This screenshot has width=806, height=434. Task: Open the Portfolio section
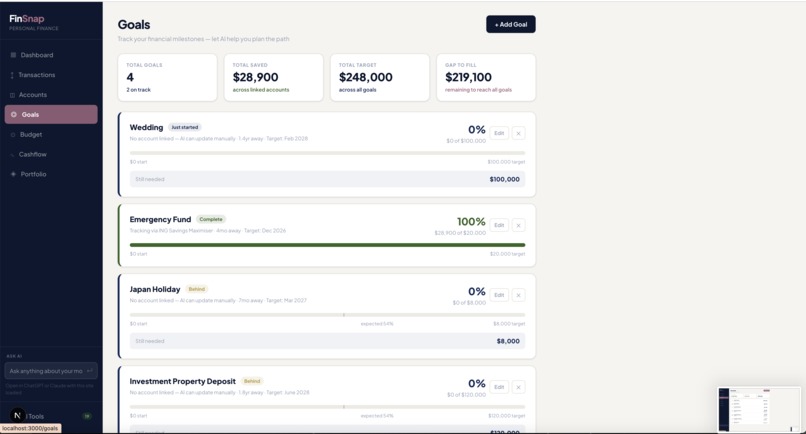[51, 174]
